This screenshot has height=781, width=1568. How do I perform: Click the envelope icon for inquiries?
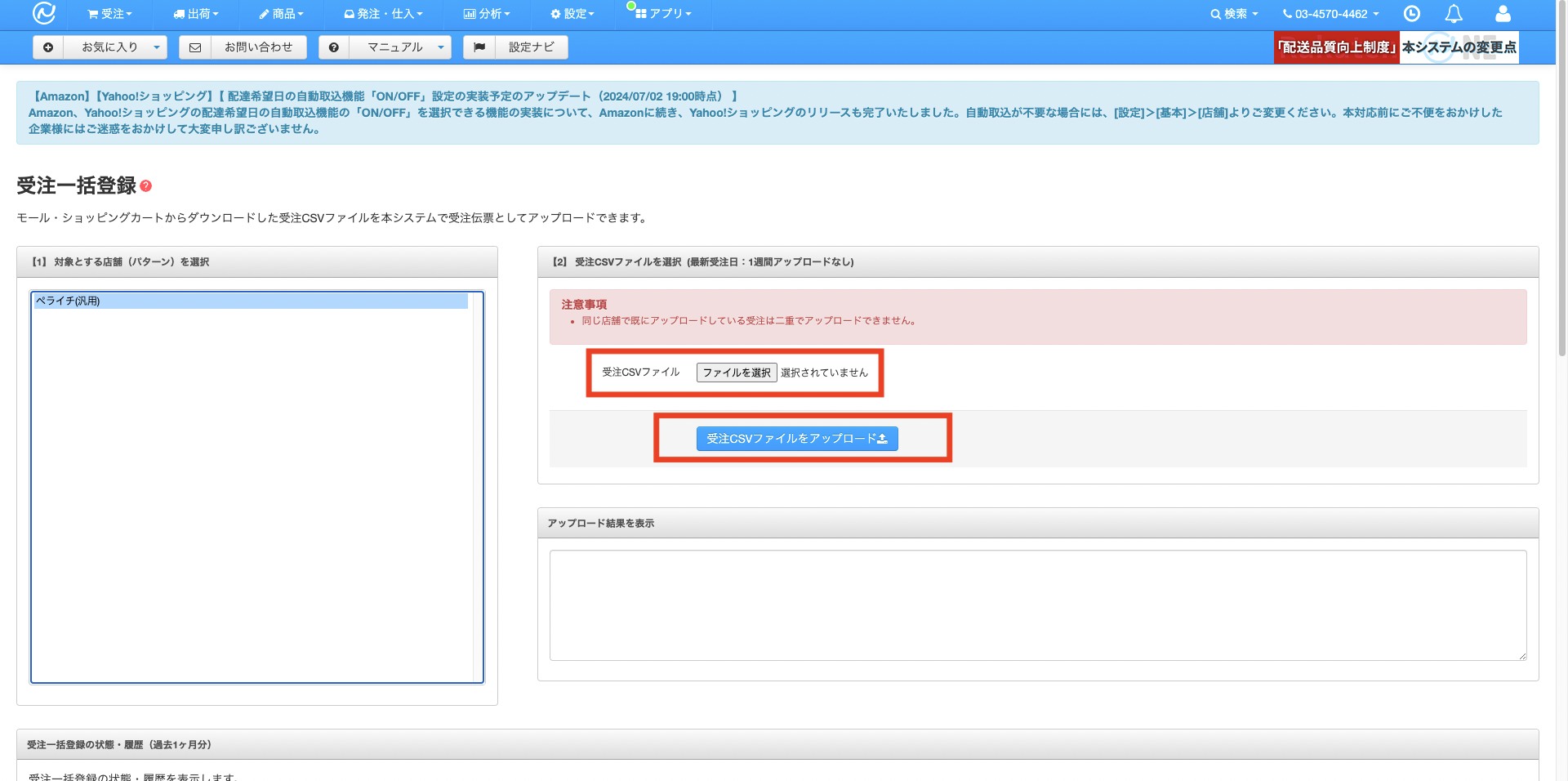(195, 47)
